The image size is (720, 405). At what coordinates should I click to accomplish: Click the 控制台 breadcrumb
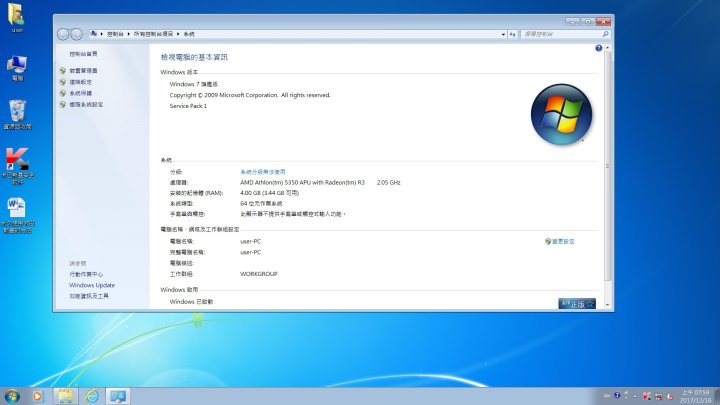coord(115,34)
